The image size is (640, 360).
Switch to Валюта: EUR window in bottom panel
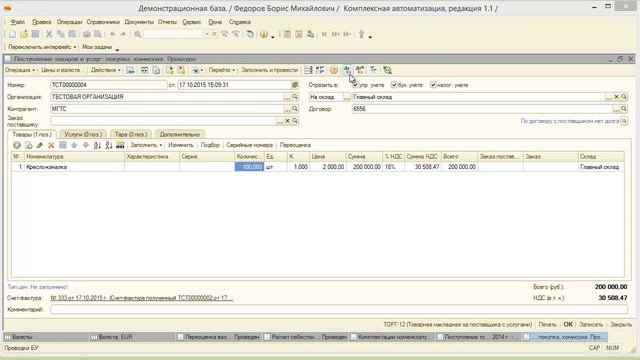tap(131, 337)
